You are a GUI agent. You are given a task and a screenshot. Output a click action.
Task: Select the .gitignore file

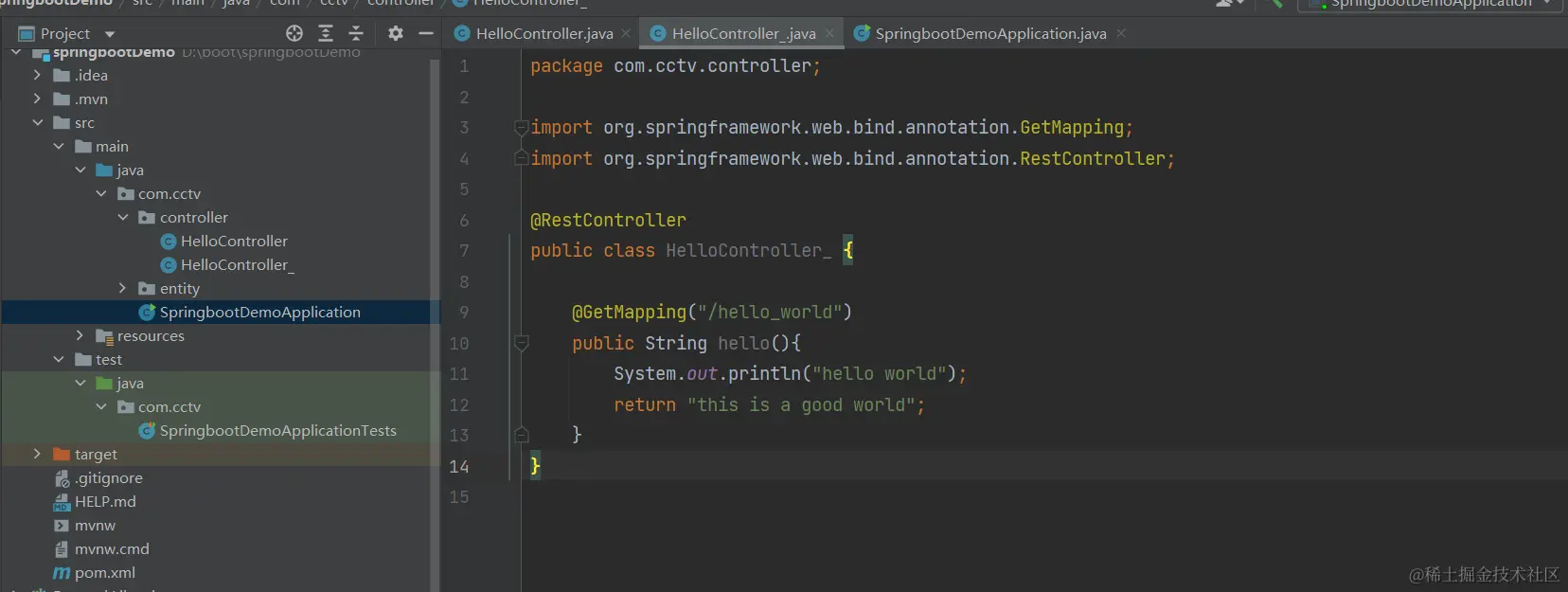(98, 477)
